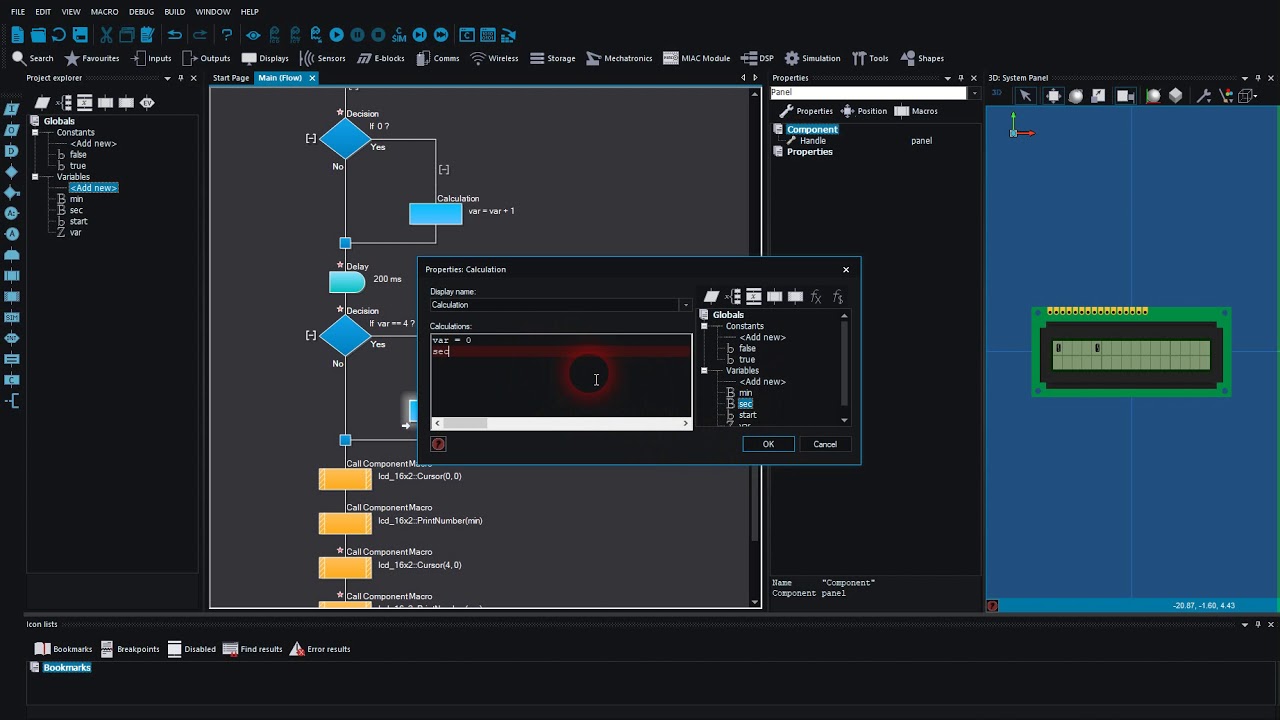Select the 'var = var + 1' Calculation block
Screen dimensions: 1280x720
(436, 214)
